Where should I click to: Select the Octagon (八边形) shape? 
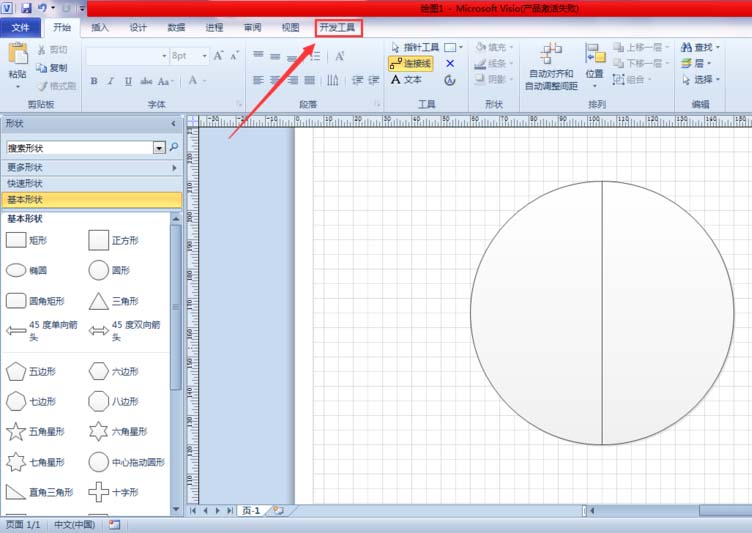coord(114,402)
